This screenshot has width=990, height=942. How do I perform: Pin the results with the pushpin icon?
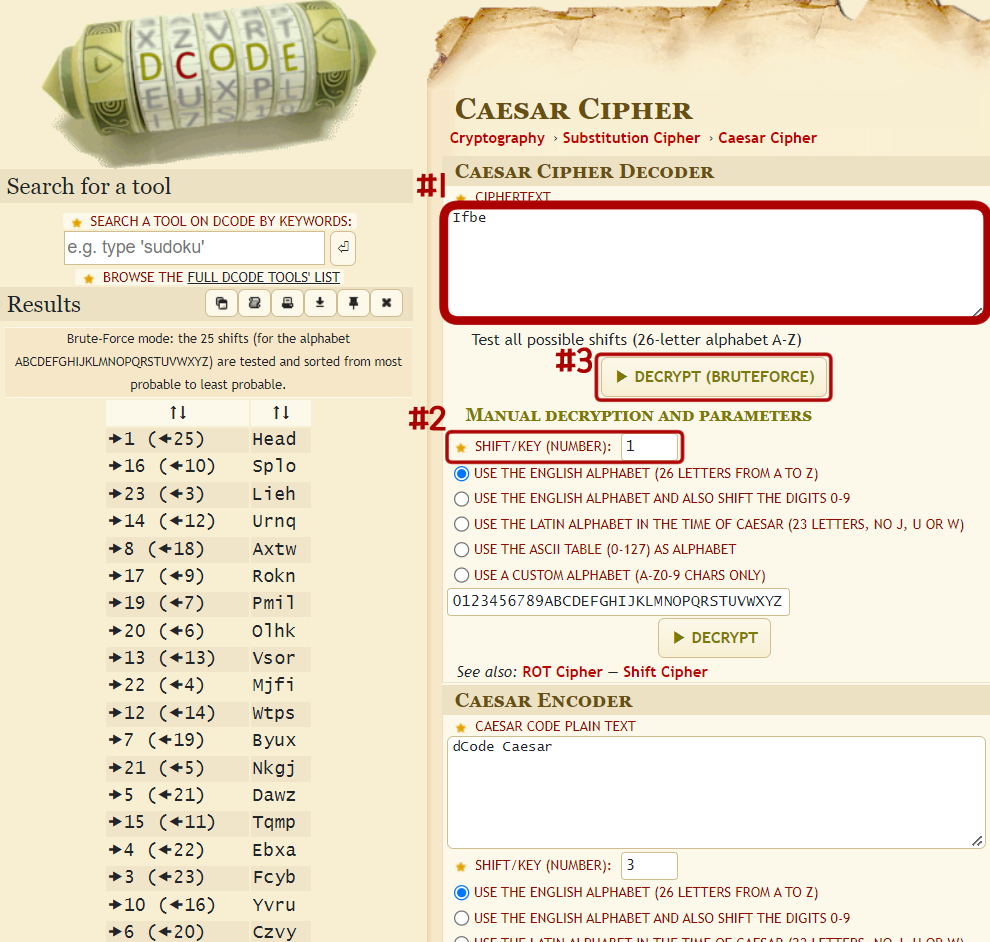(354, 304)
